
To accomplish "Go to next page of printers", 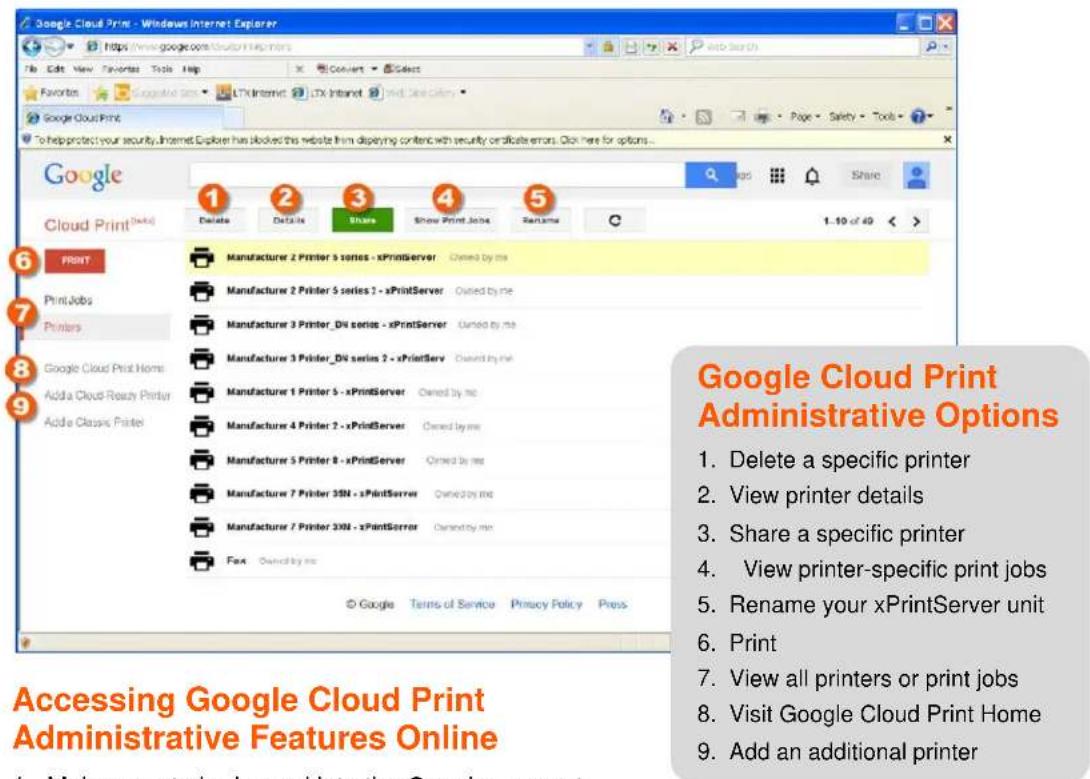I will (916, 222).
